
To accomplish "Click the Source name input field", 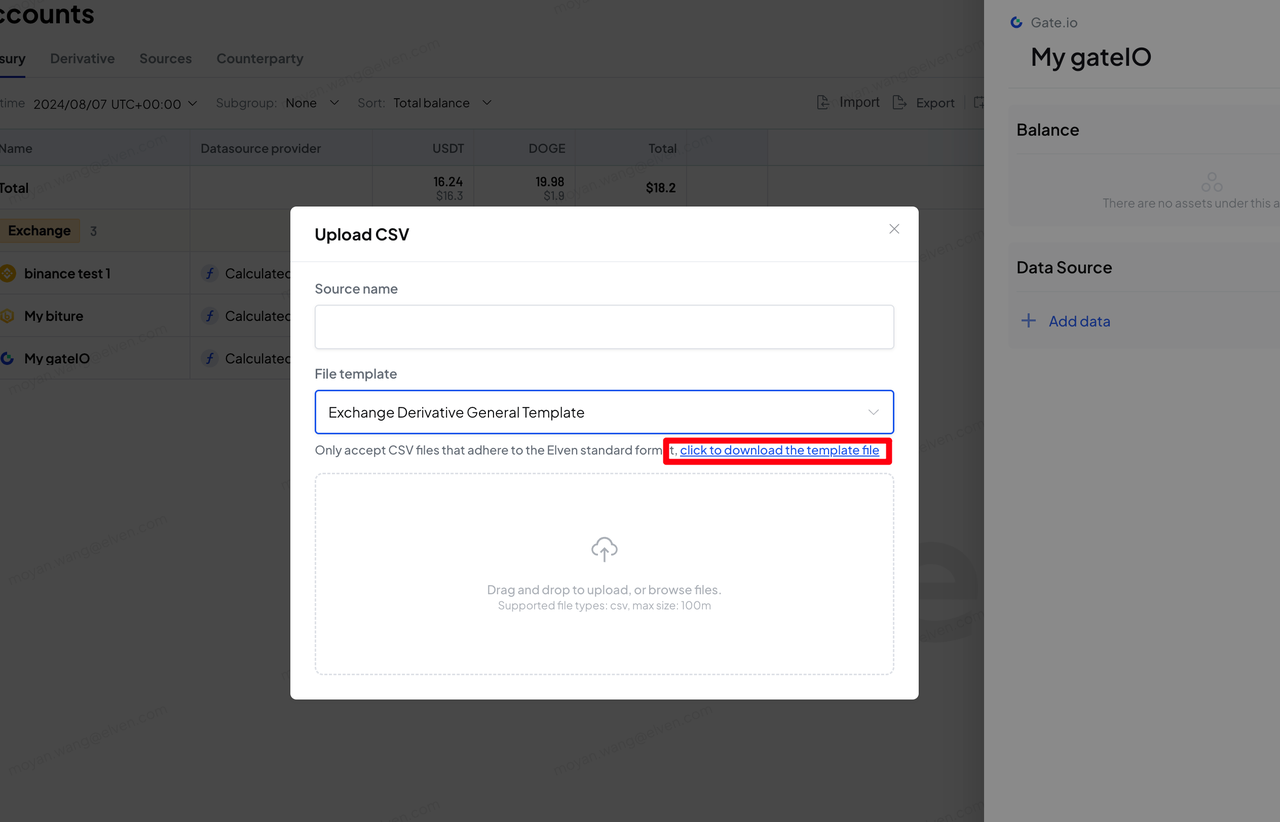I will pos(604,327).
